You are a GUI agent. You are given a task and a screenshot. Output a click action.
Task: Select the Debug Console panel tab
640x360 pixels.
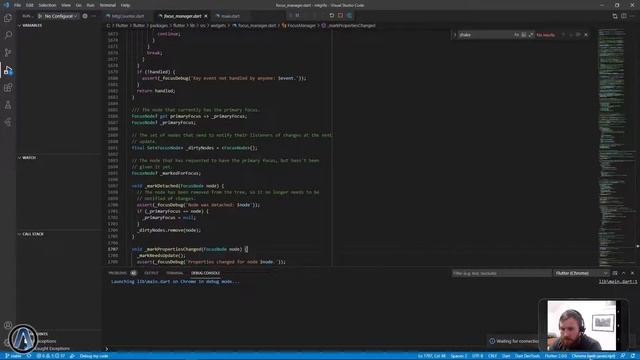pyautogui.click(x=205, y=273)
